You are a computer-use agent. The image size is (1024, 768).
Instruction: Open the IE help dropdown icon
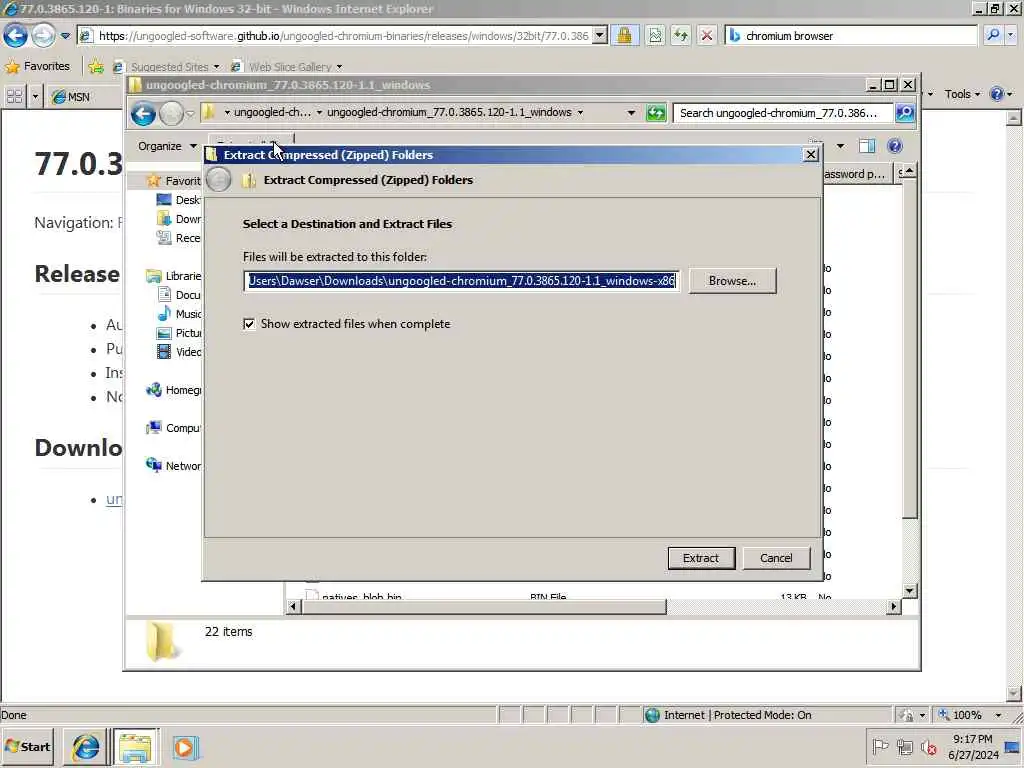[x=1001, y=94]
